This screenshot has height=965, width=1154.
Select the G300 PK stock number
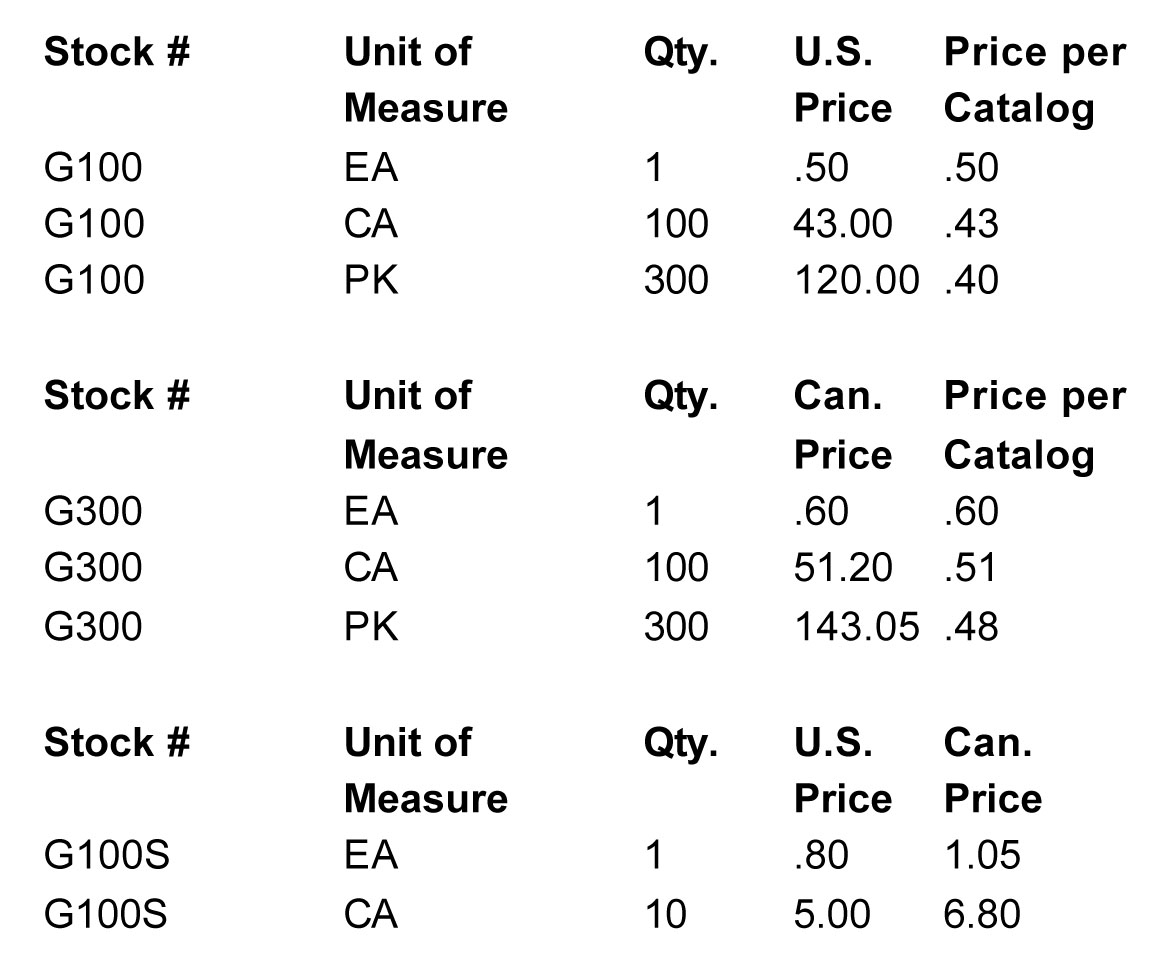coord(93,626)
